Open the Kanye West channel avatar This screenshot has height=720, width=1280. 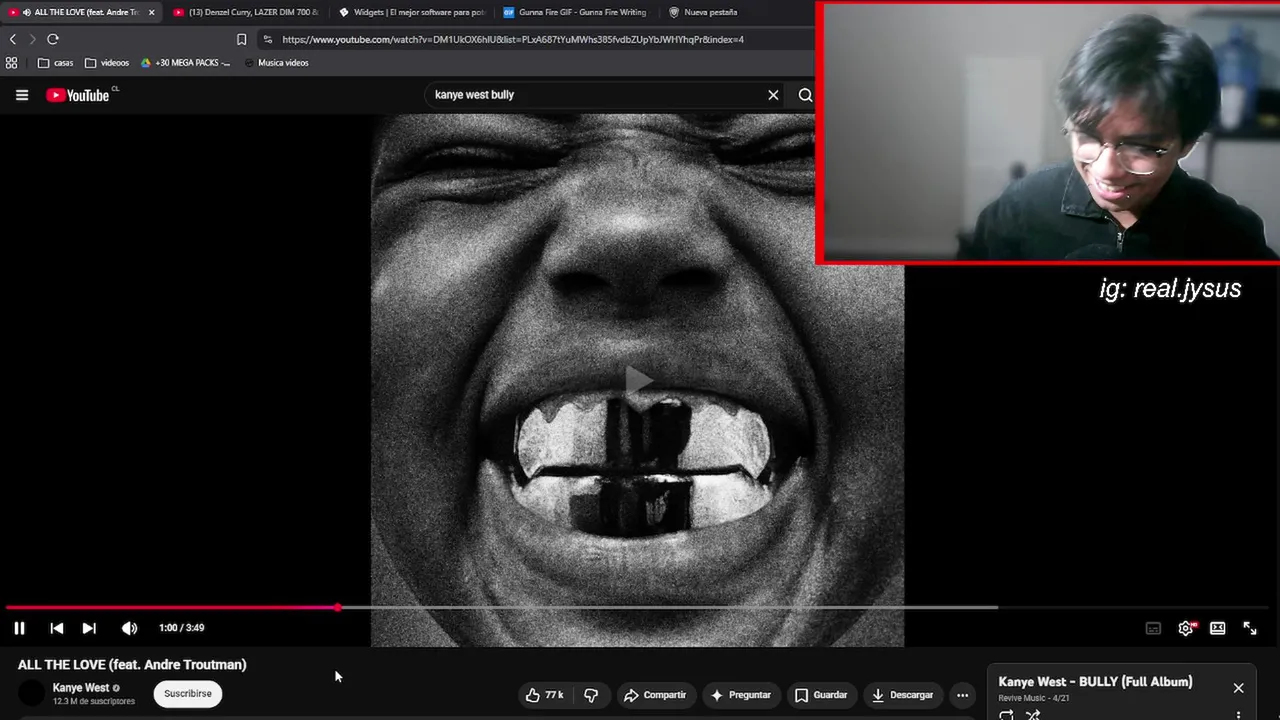click(x=32, y=693)
